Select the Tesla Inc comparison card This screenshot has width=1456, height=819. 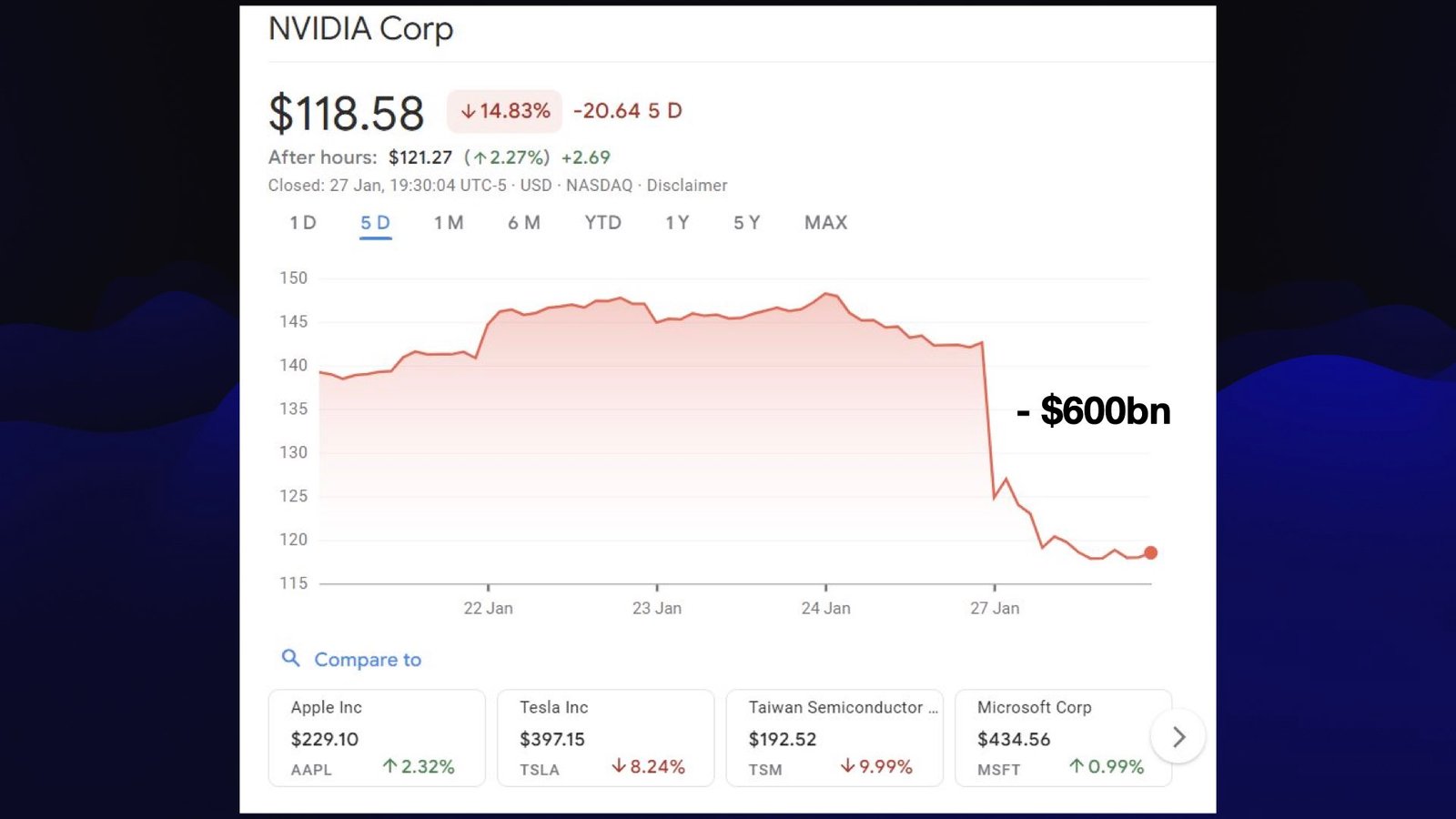coord(605,737)
